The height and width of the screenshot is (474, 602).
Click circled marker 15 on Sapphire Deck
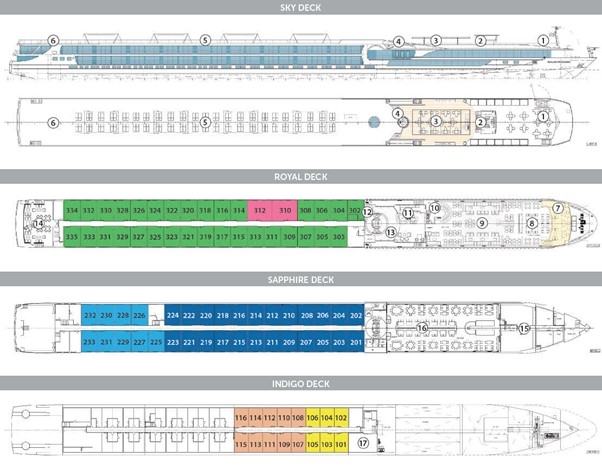coord(524,327)
